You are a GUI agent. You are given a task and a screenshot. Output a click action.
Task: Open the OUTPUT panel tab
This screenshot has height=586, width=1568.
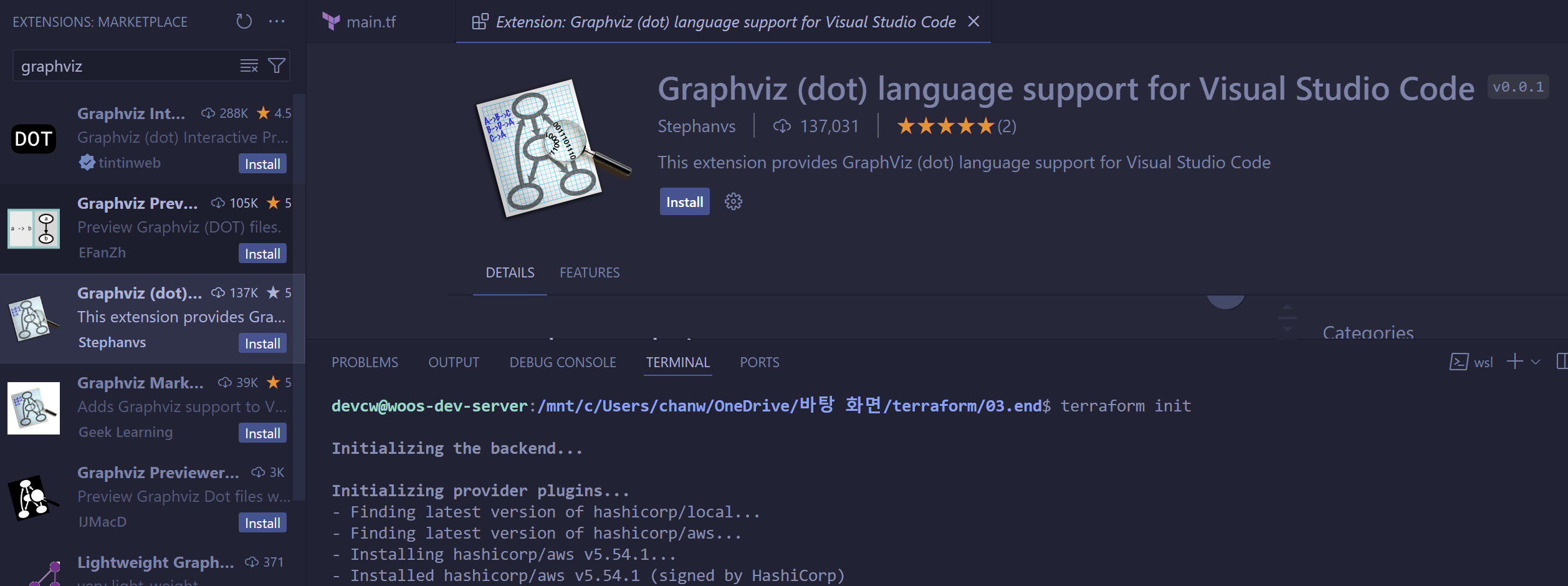tap(454, 362)
